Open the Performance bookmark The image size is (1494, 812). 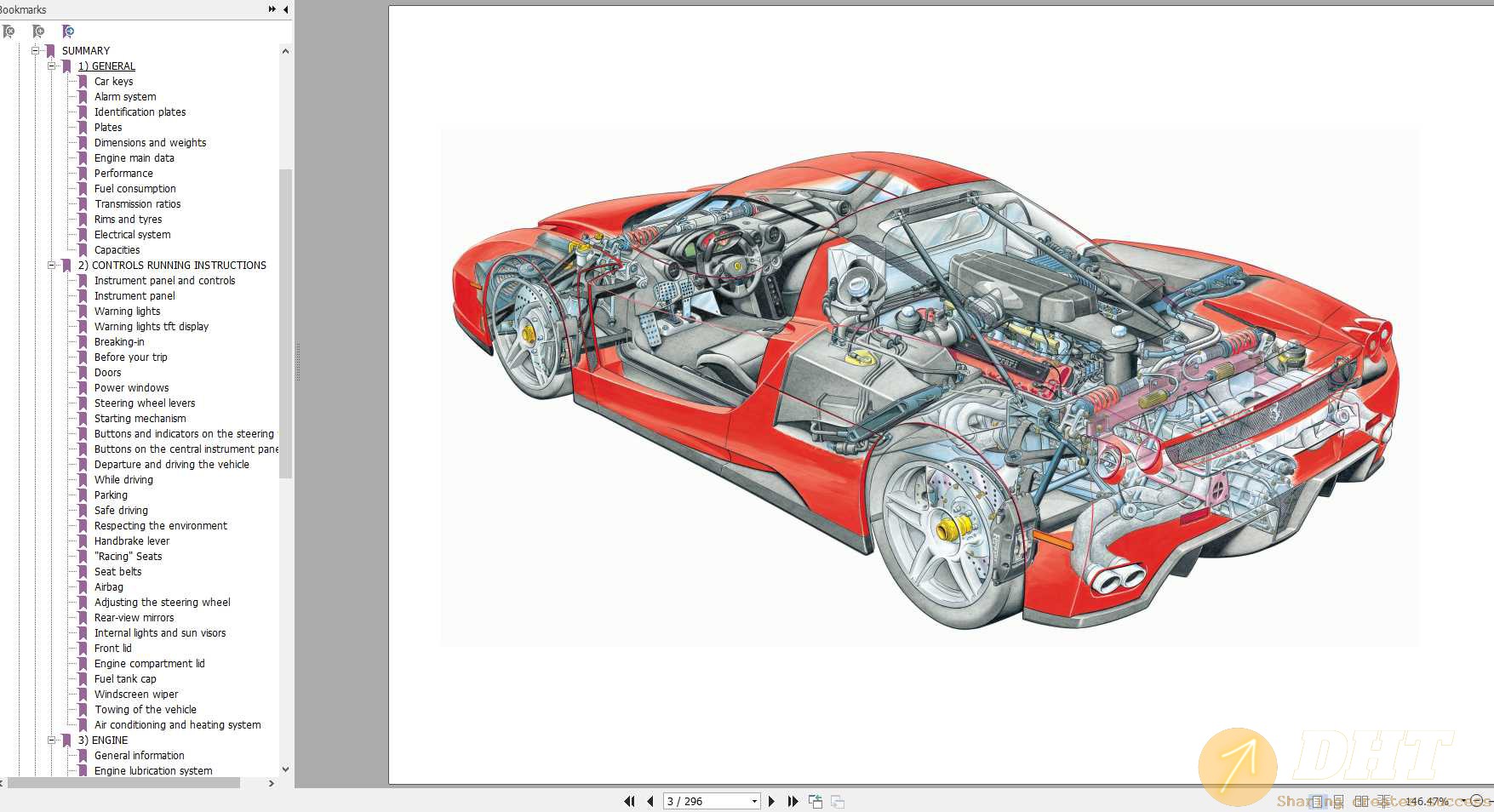pos(123,173)
